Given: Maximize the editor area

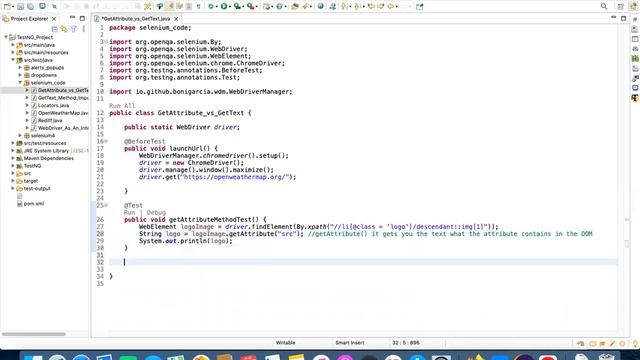Looking at the screenshot, I should pos(623,18).
